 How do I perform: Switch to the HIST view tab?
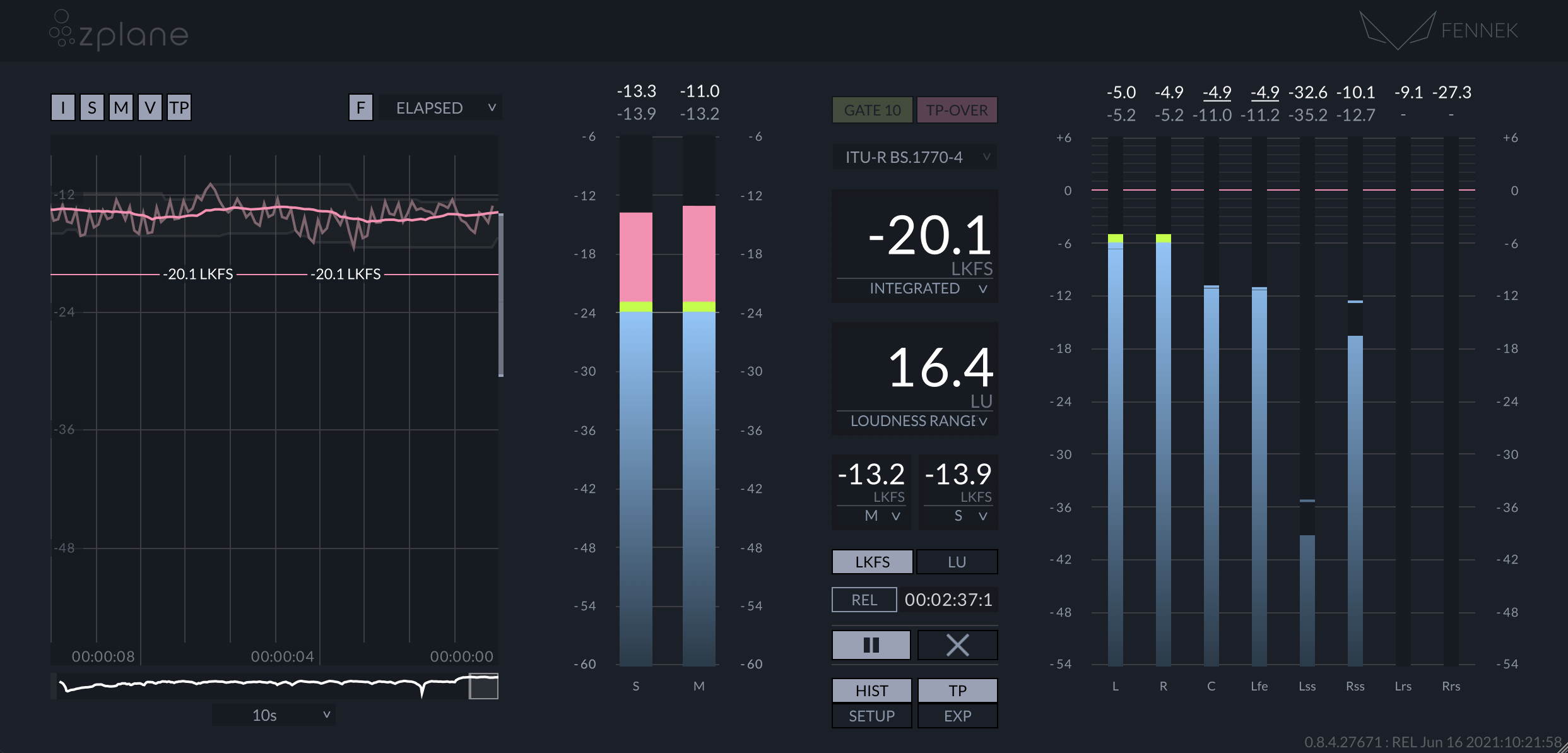click(x=871, y=691)
